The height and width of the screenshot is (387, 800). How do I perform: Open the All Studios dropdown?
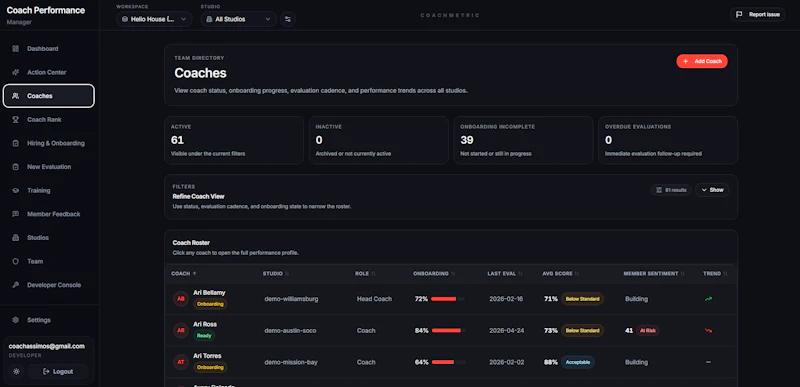pyautogui.click(x=238, y=19)
